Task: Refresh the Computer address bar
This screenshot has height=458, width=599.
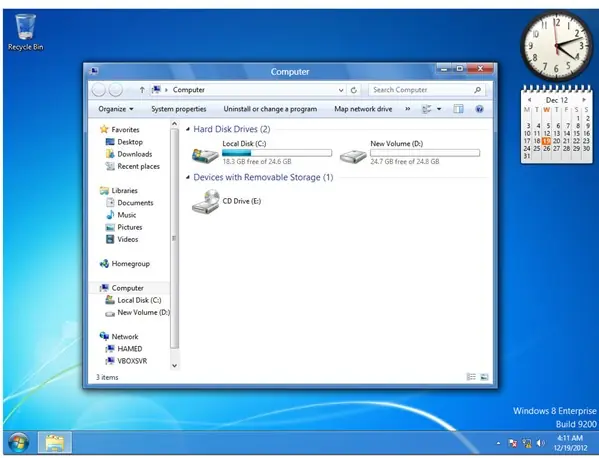Action: click(354, 90)
